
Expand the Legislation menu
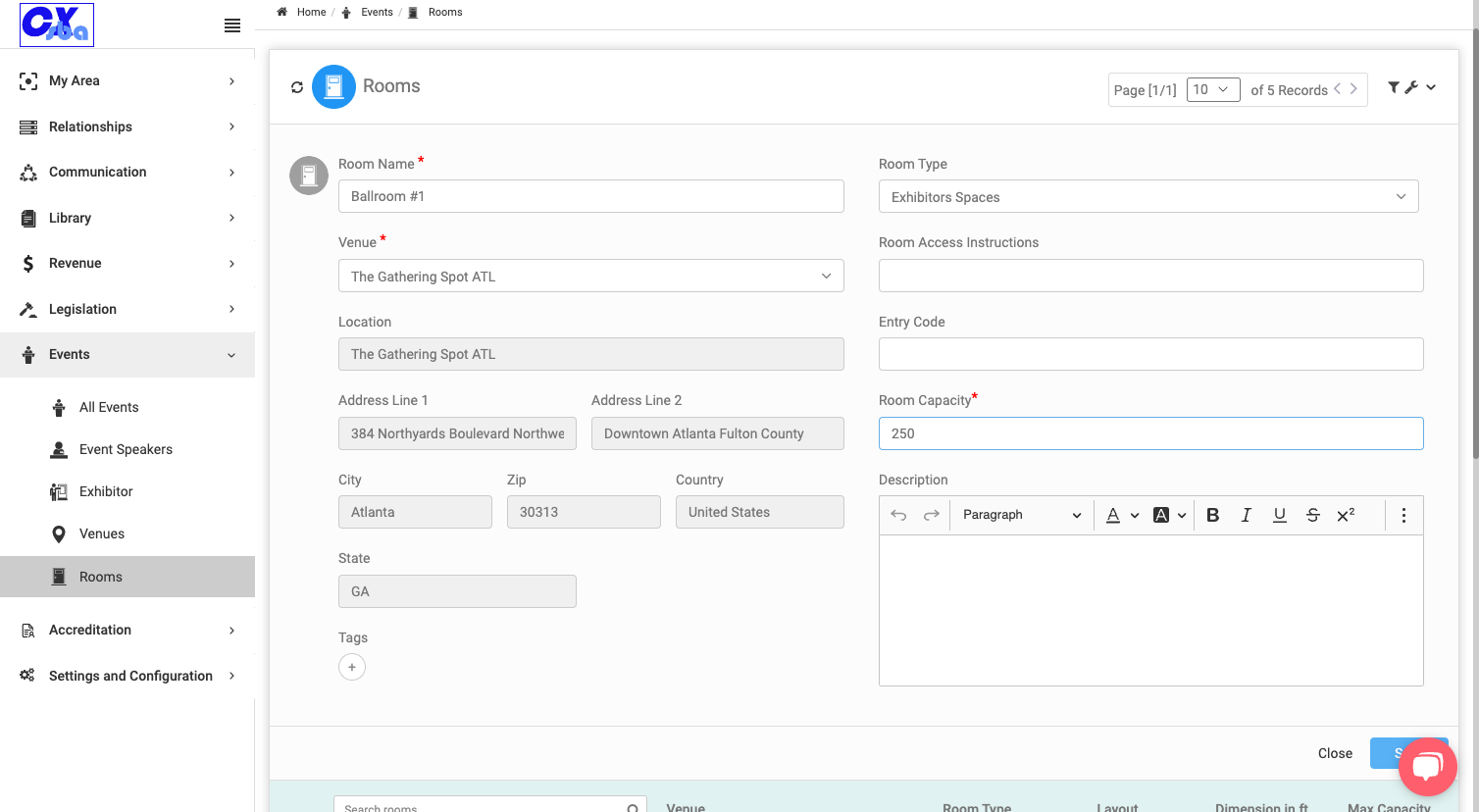[x=127, y=309]
